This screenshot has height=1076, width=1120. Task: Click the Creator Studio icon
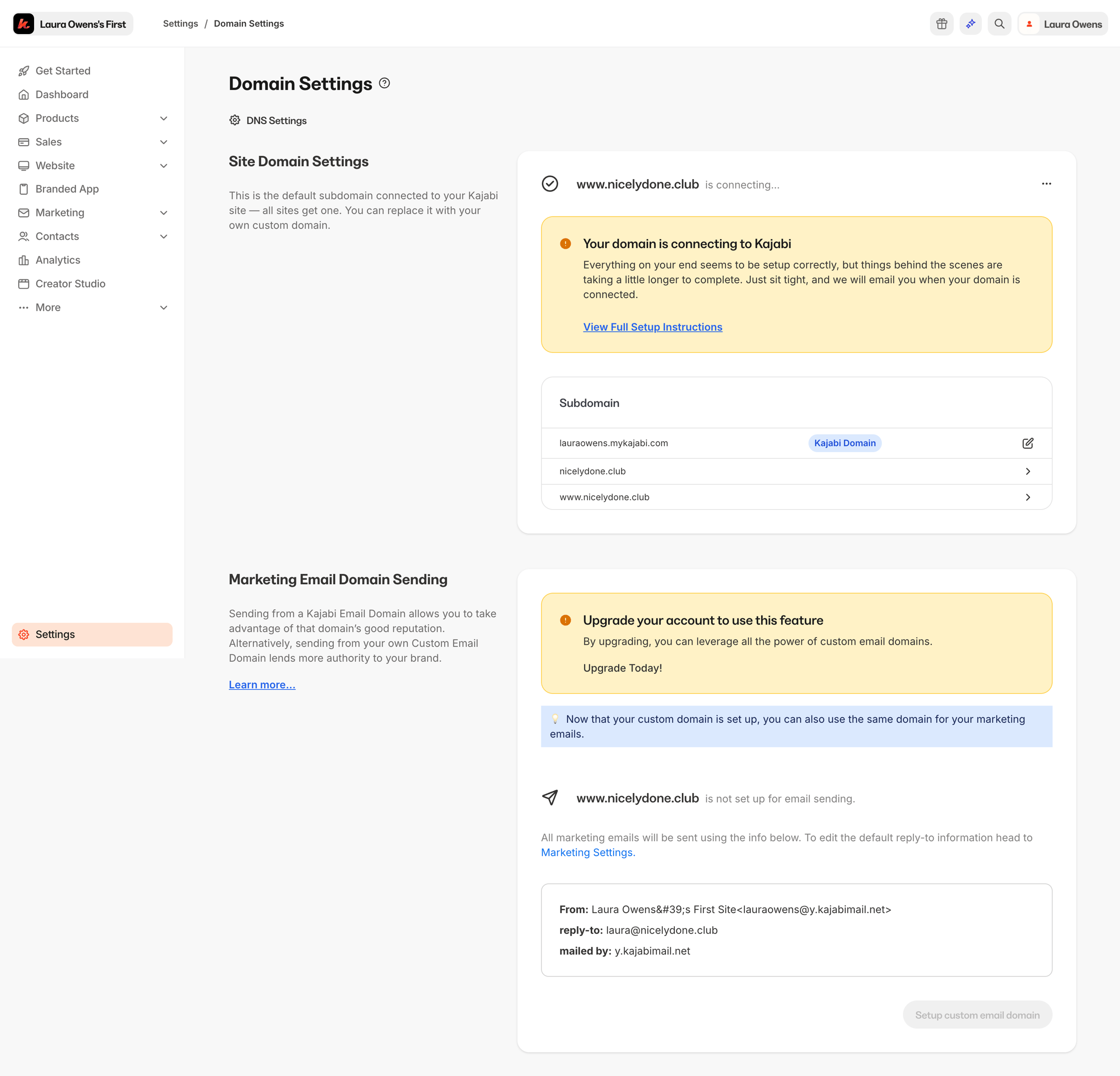[23, 284]
